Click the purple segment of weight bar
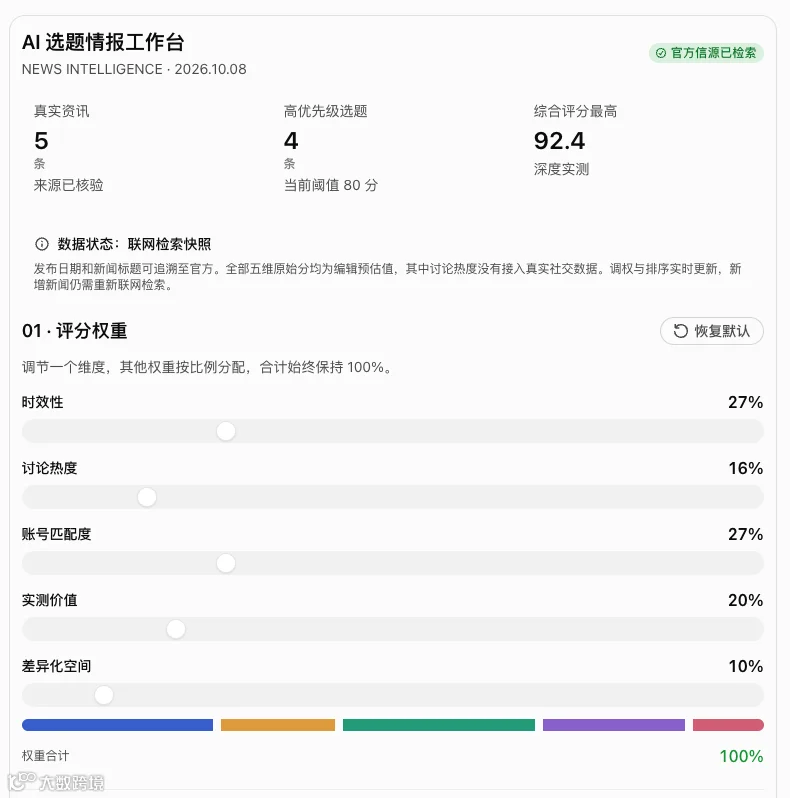 point(614,725)
